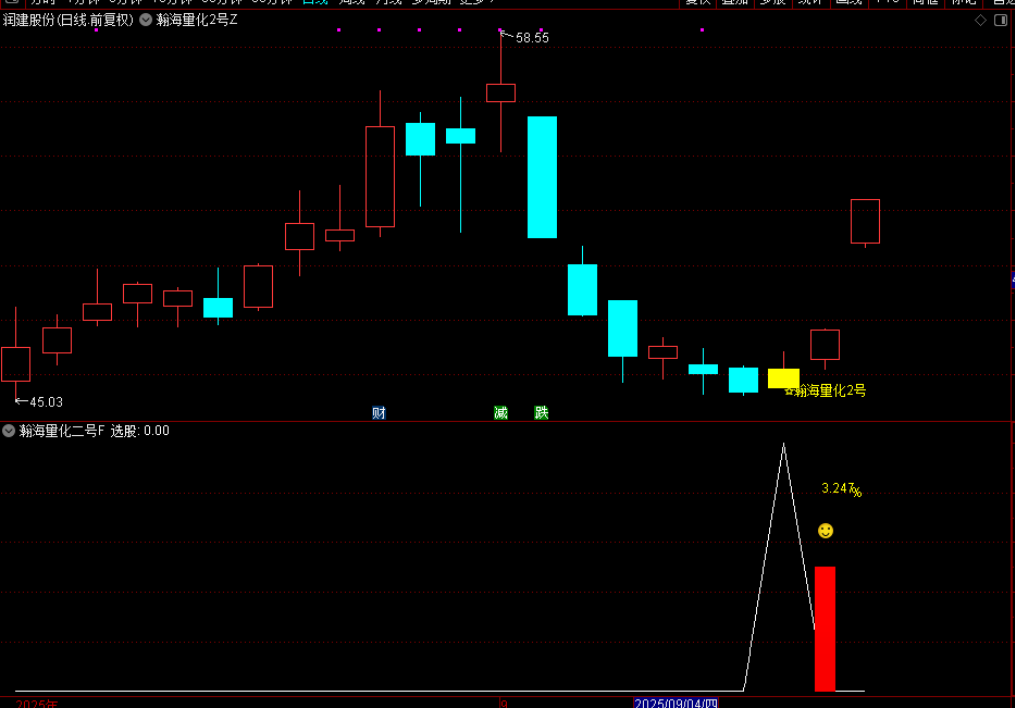The width and height of the screenshot is (1015, 708).
Task: Click the yellow smiley face signal icon
Action: tap(825, 531)
